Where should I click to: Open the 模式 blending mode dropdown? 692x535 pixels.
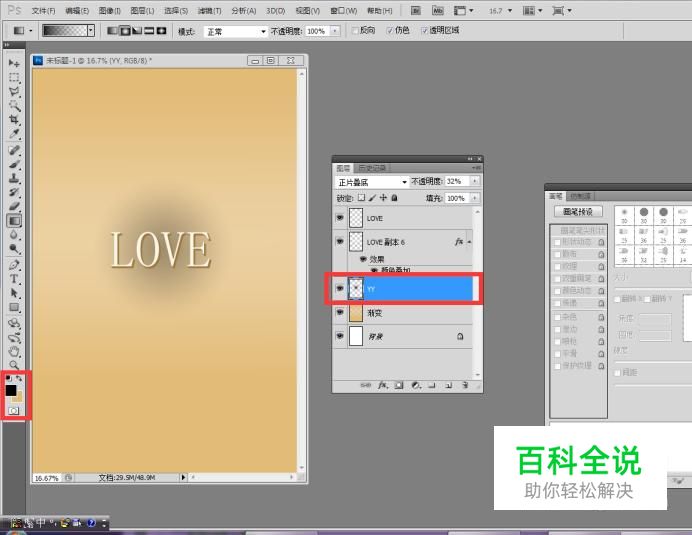coord(235,31)
